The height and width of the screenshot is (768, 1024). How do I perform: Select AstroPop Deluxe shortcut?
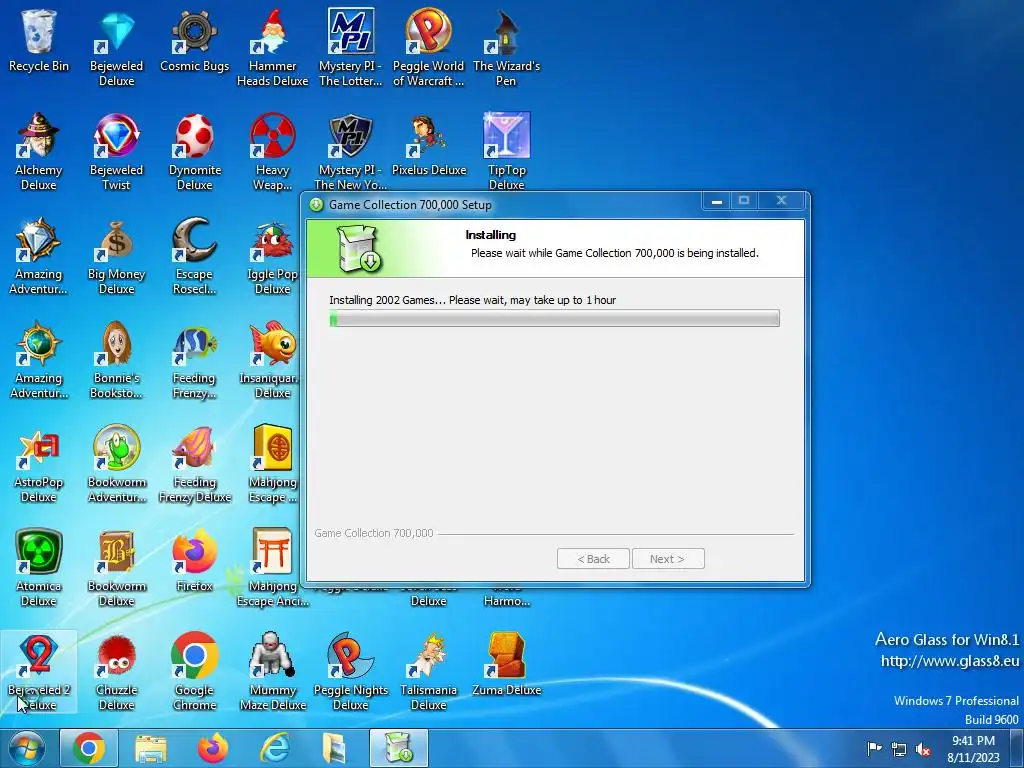click(x=39, y=464)
